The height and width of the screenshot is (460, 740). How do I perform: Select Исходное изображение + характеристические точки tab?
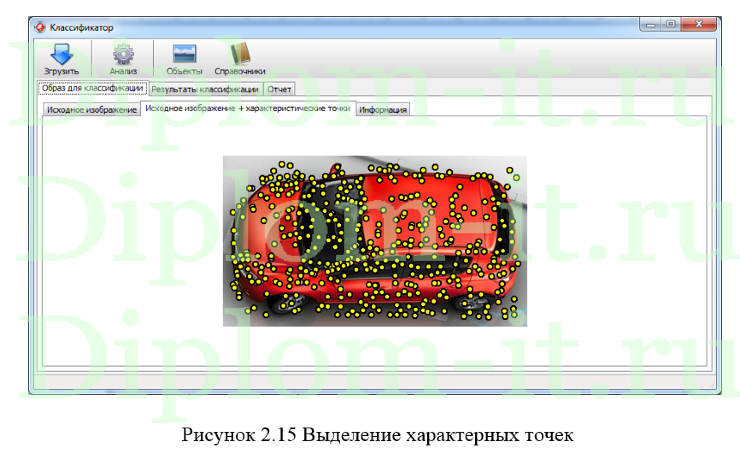coord(247,108)
